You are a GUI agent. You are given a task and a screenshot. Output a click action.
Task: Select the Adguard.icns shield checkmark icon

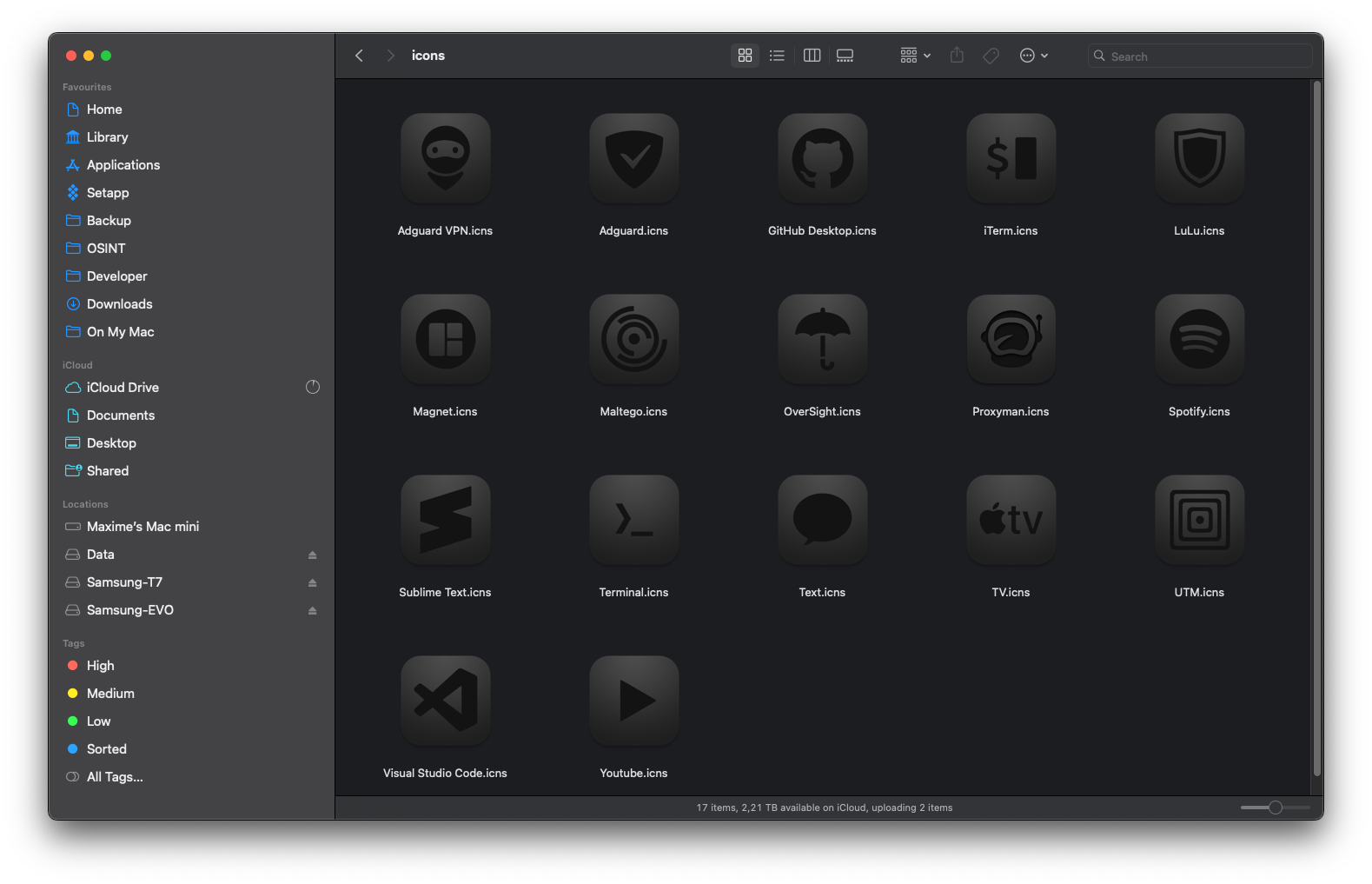633,159
